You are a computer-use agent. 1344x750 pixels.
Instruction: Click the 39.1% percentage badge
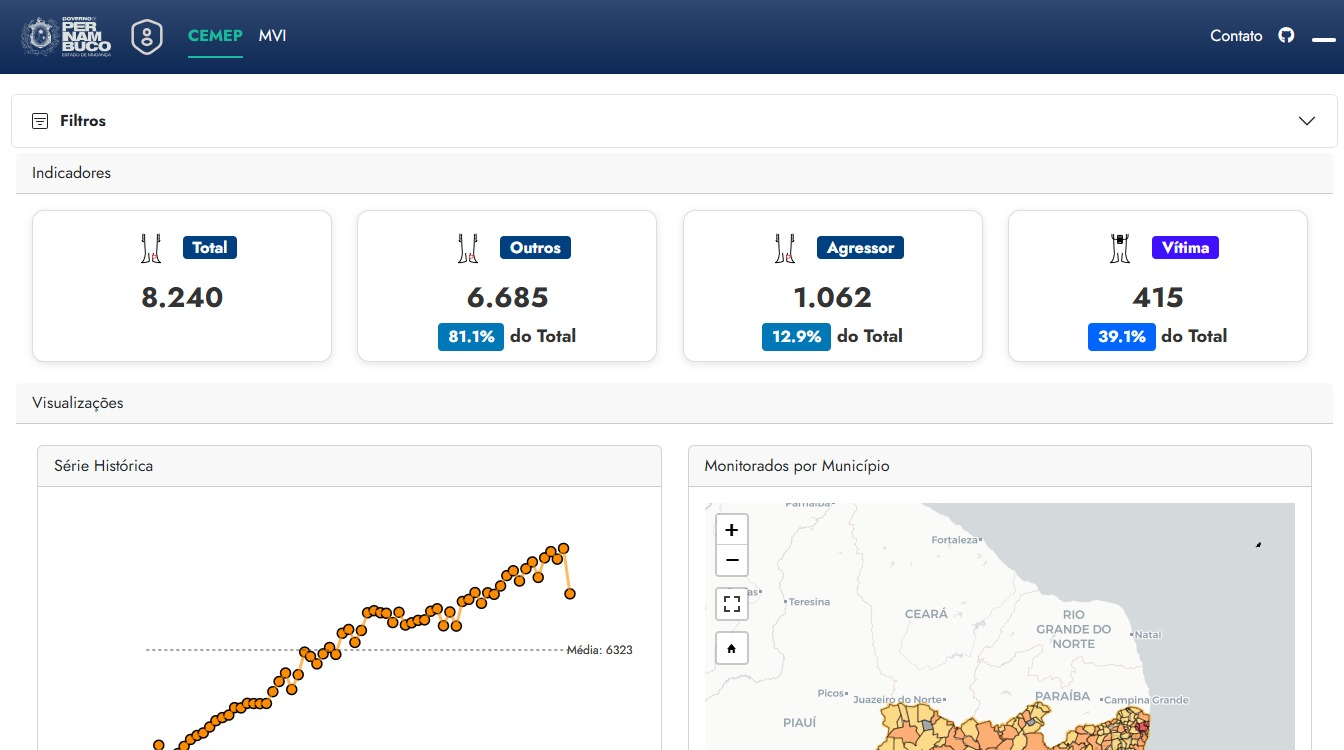point(1121,337)
